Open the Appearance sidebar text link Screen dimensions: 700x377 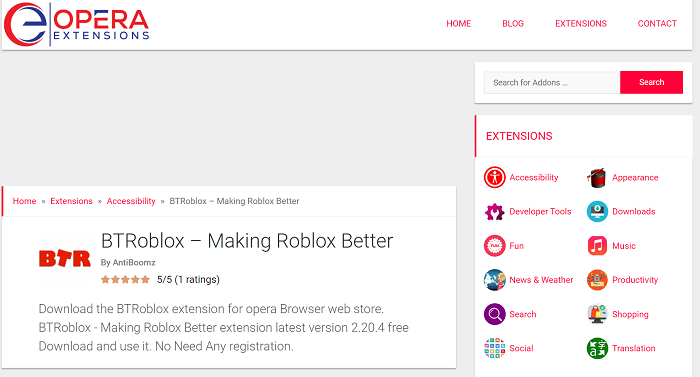[x=635, y=177]
